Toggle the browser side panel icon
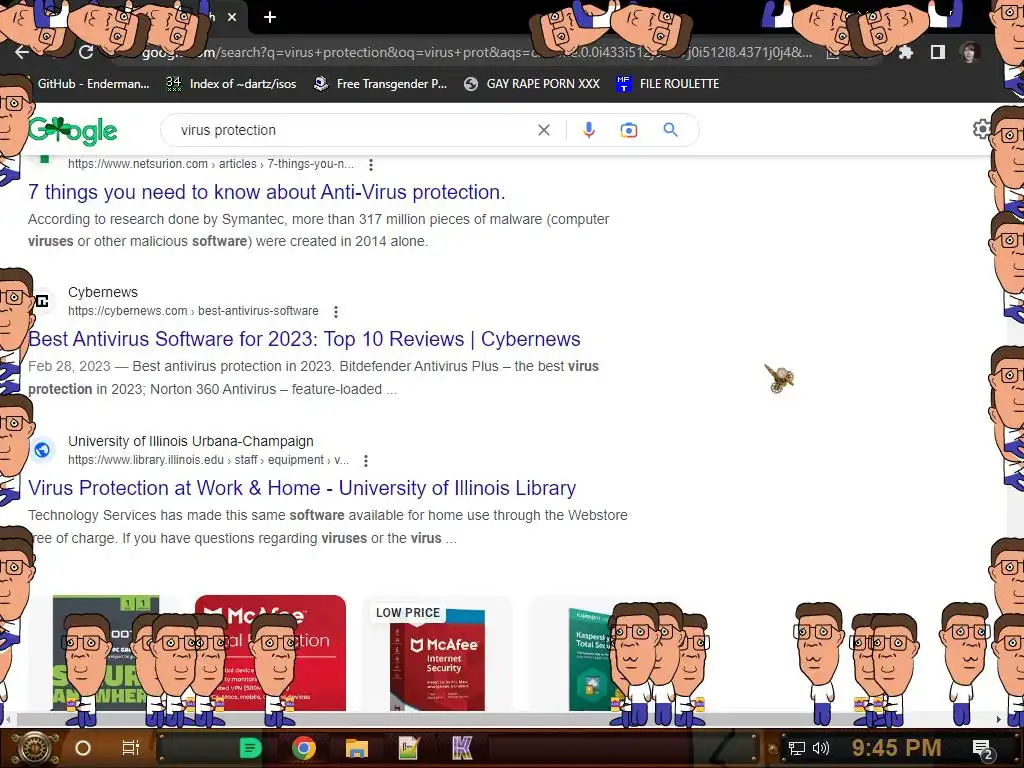Viewport: 1024px width, 768px height. click(938, 52)
